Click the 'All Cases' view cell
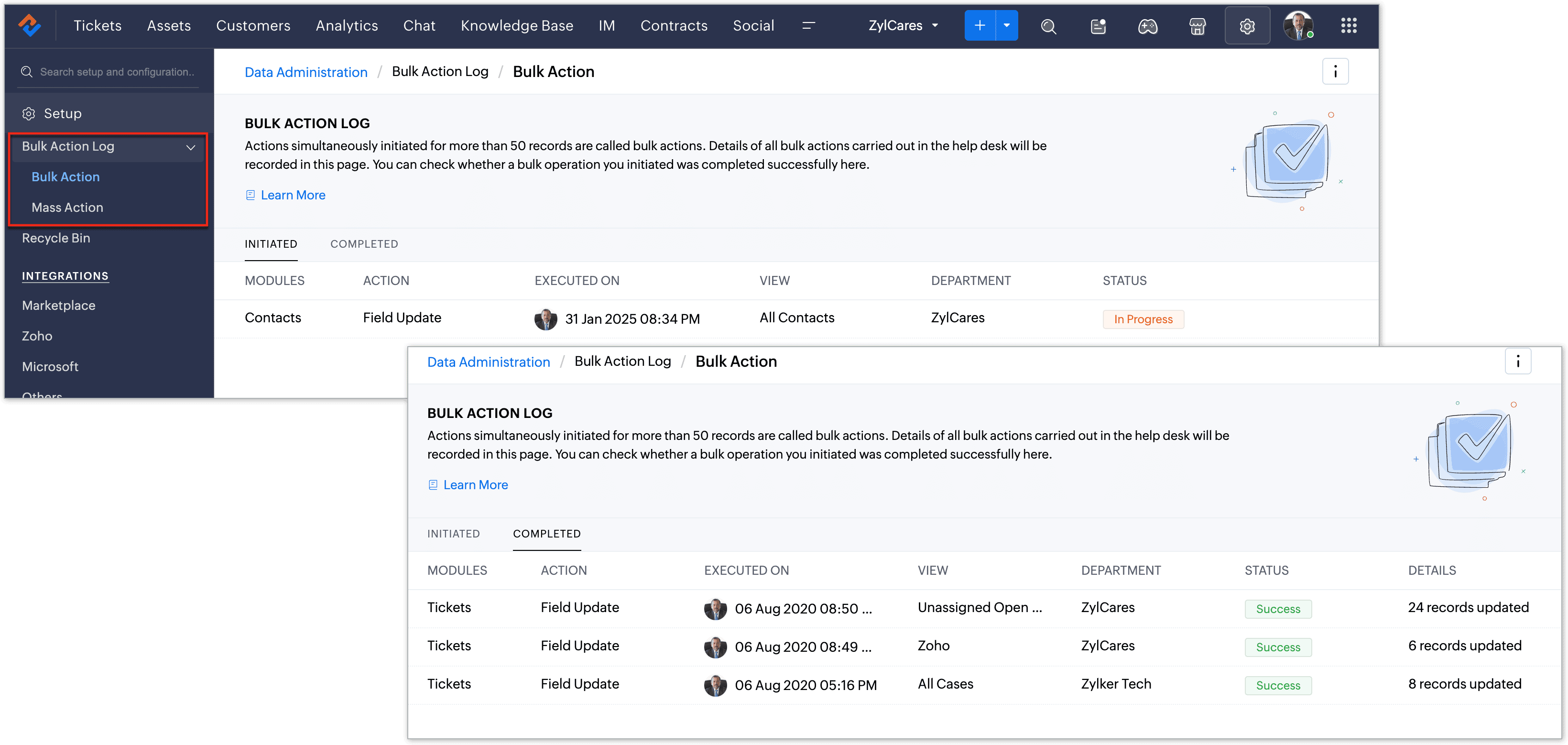The height and width of the screenshot is (745, 1568). pos(945,684)
